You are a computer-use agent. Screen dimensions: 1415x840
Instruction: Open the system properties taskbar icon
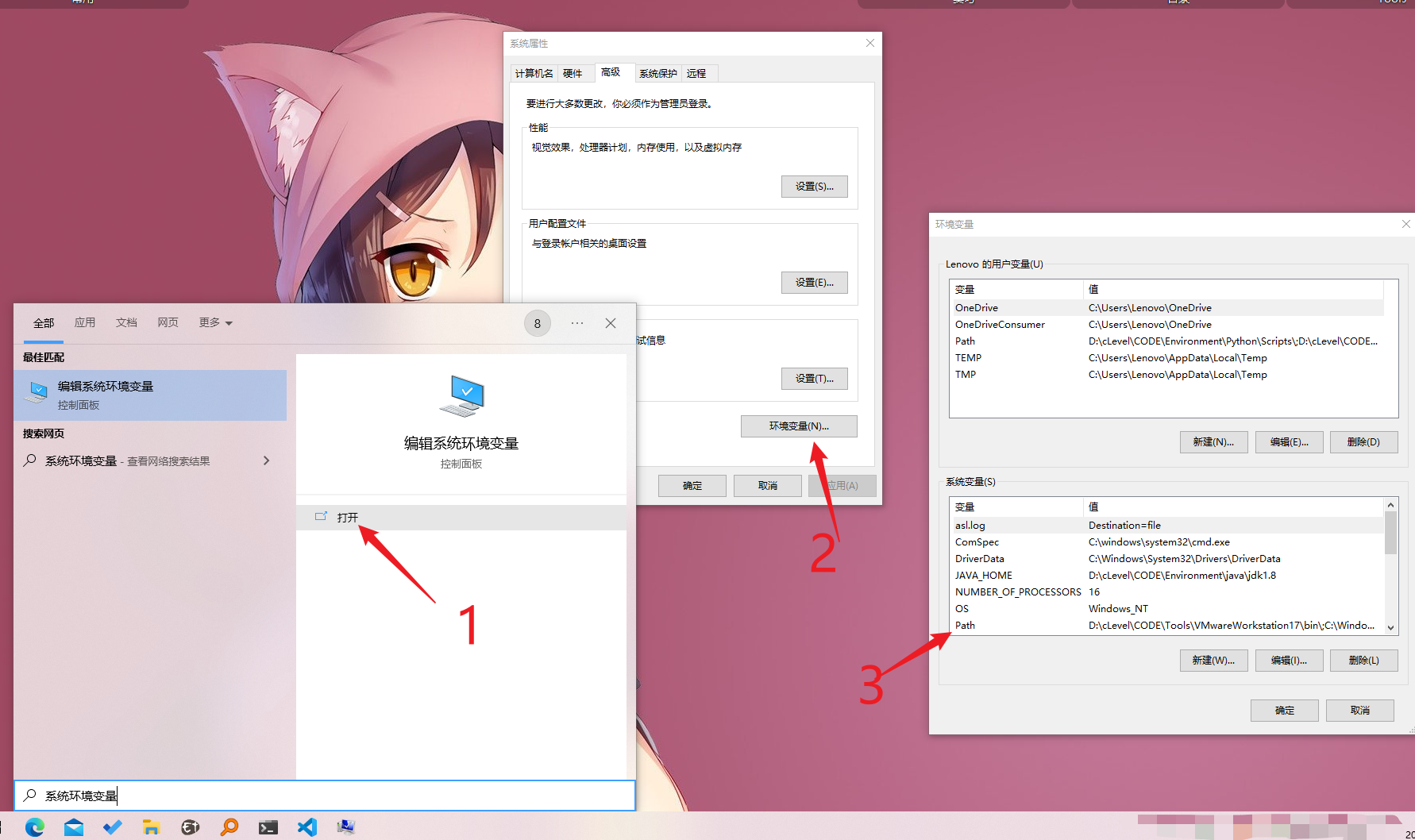click(x=345, y=827)
